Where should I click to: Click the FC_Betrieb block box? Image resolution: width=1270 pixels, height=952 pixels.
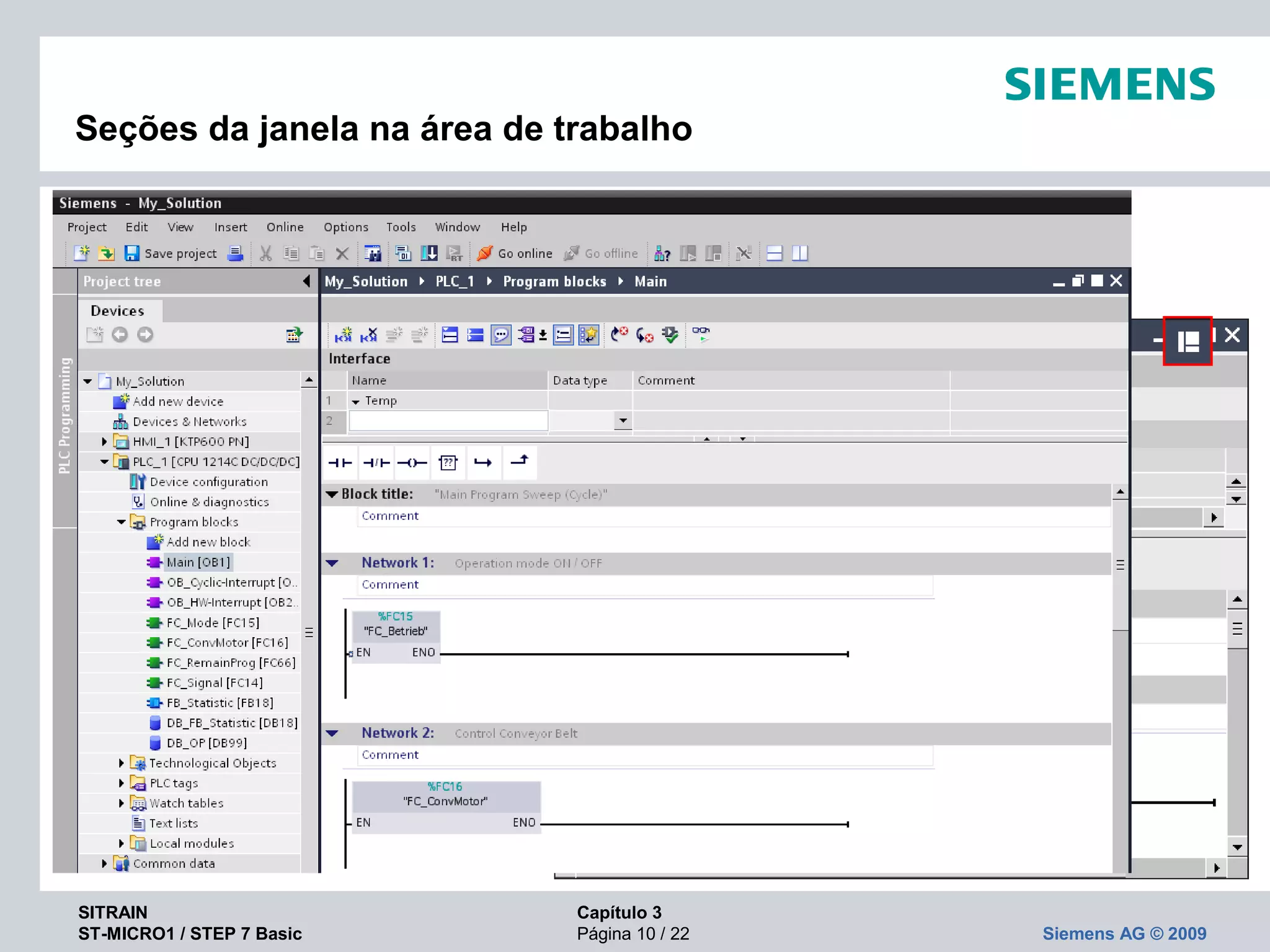click(396, 637)
